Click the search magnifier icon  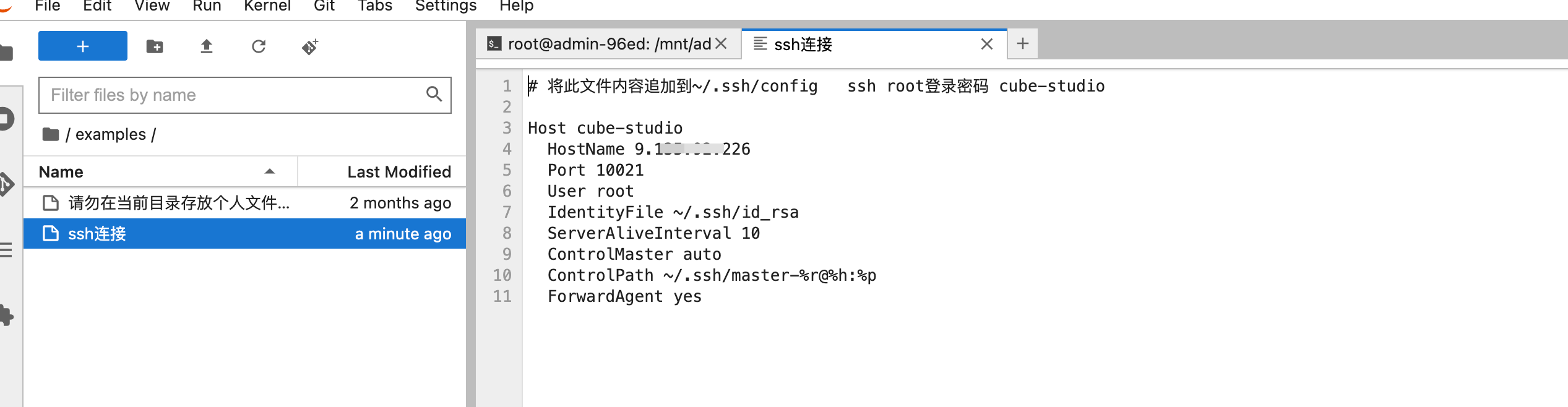pos(434,94)
